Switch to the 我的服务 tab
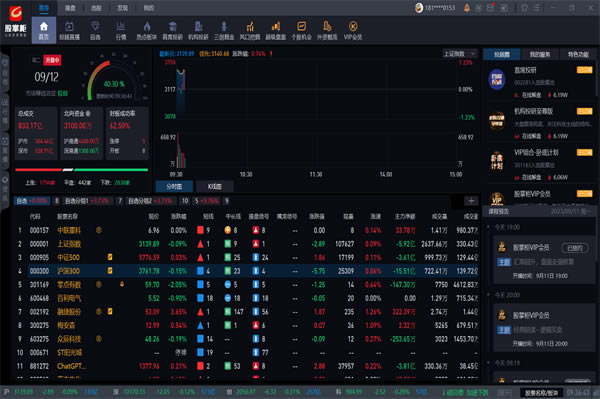The height and width of the screenshot is (399, 600). point(540,55)
